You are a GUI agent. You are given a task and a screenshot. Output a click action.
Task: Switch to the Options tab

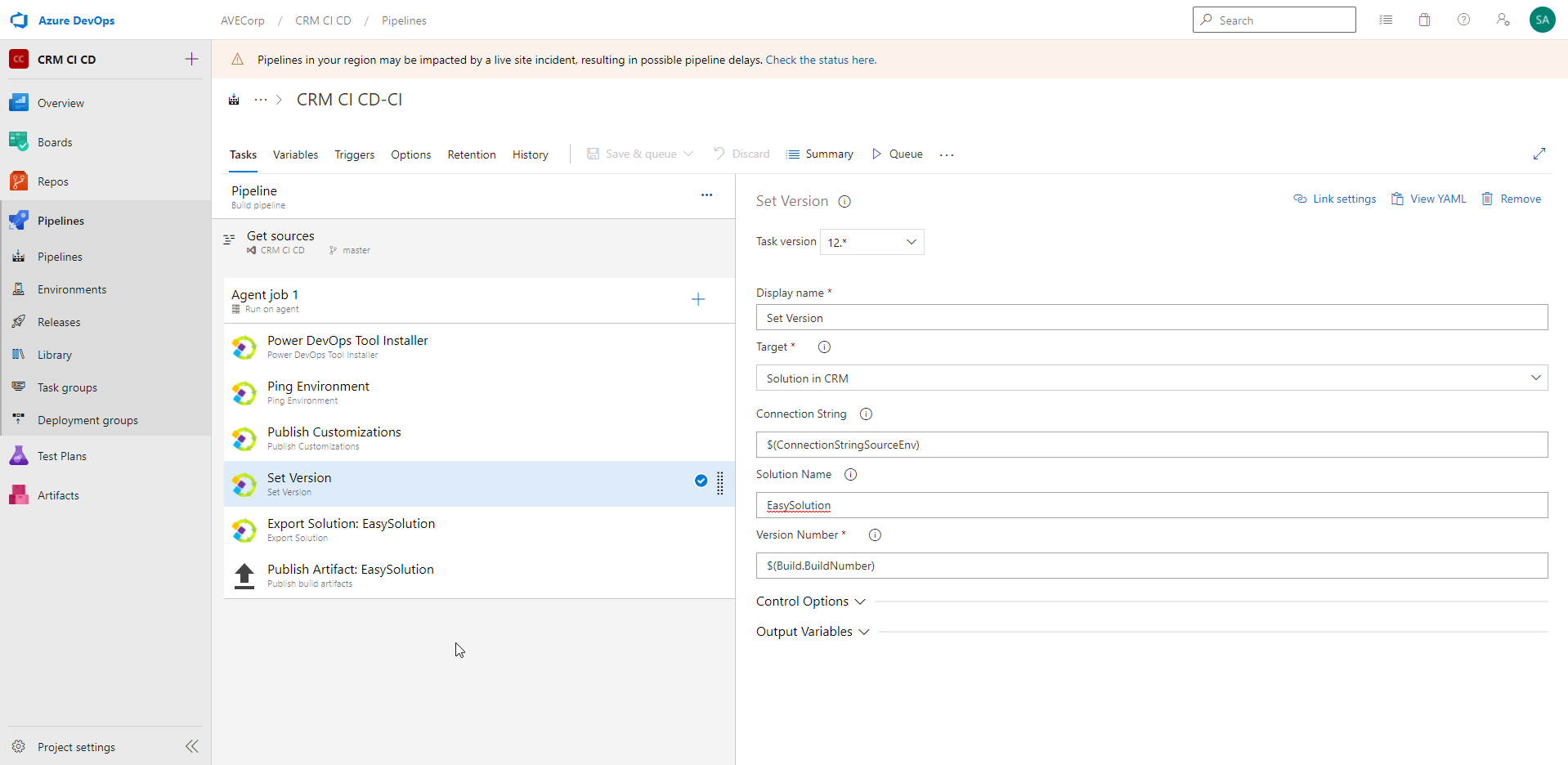click(410, 154)
